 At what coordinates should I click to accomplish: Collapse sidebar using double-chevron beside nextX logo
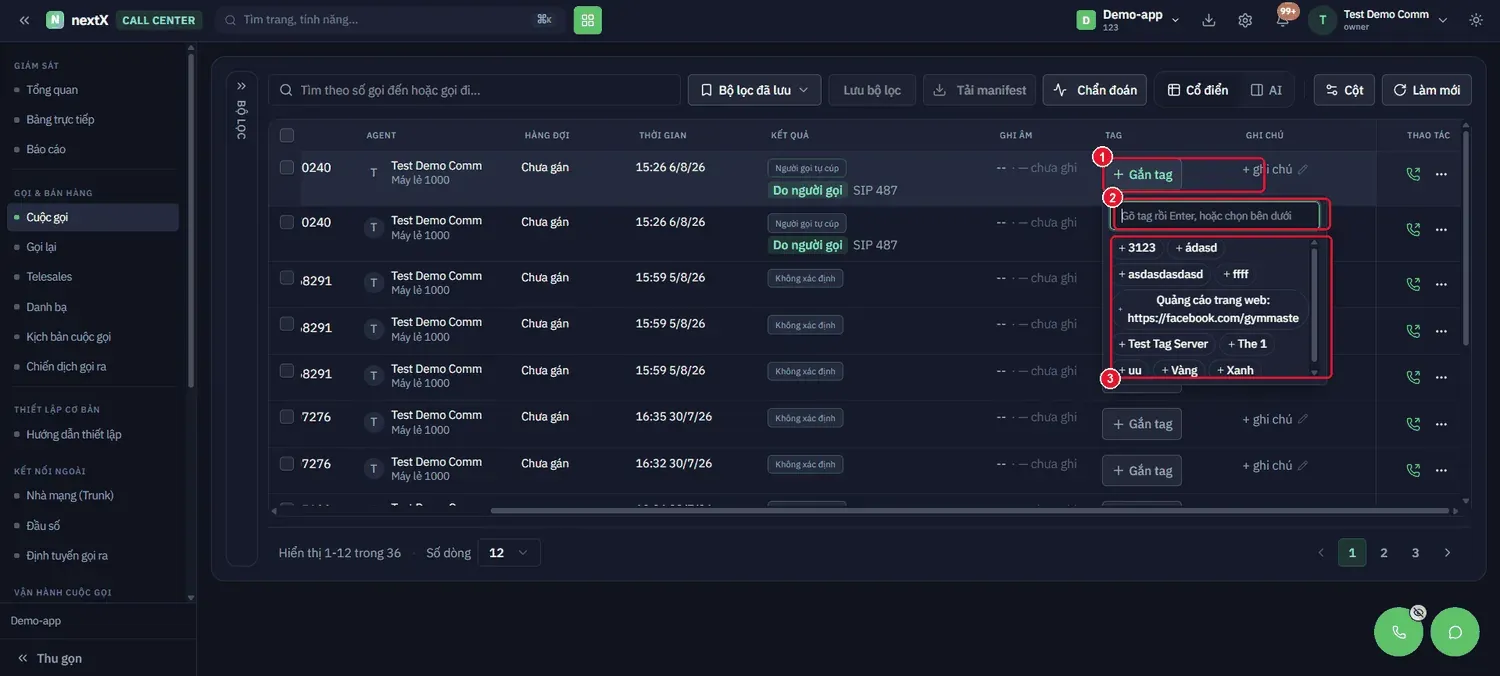pyautogui.click(x=24, y=20)
